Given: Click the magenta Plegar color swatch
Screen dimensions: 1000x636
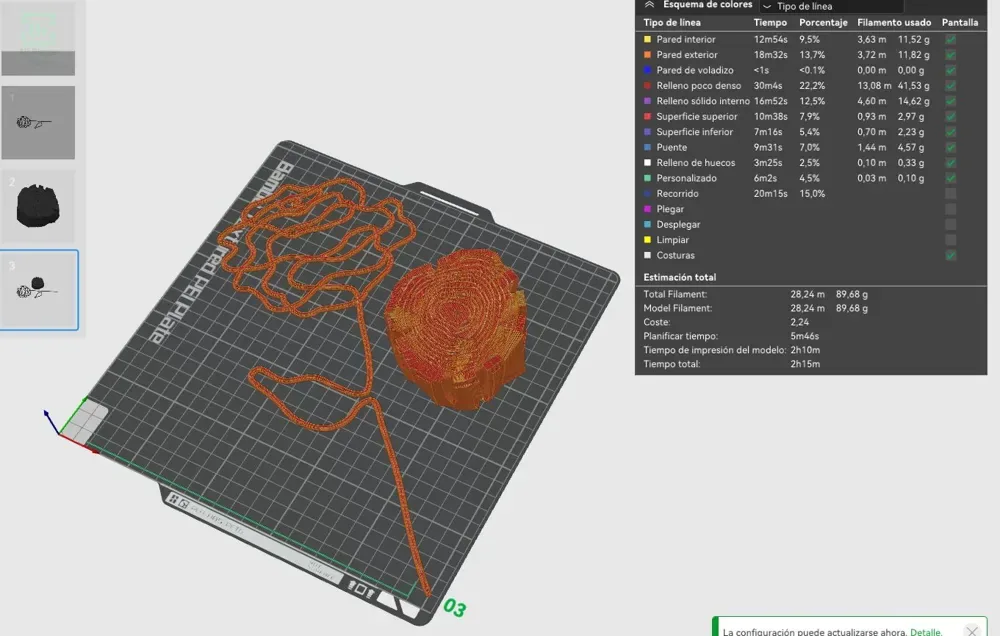Looking at the screenshot, I should click(647, 209).
